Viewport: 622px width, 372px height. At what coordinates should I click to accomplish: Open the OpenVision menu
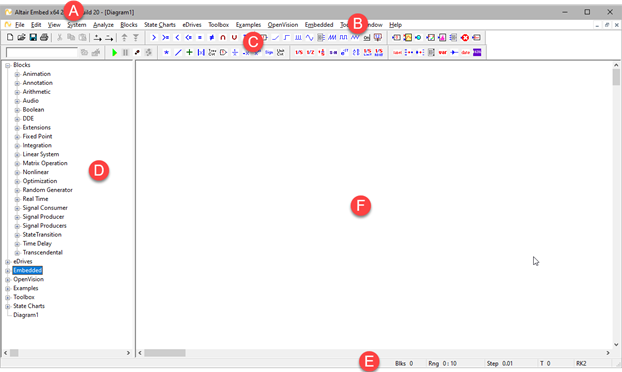click(x=283, y=25)
